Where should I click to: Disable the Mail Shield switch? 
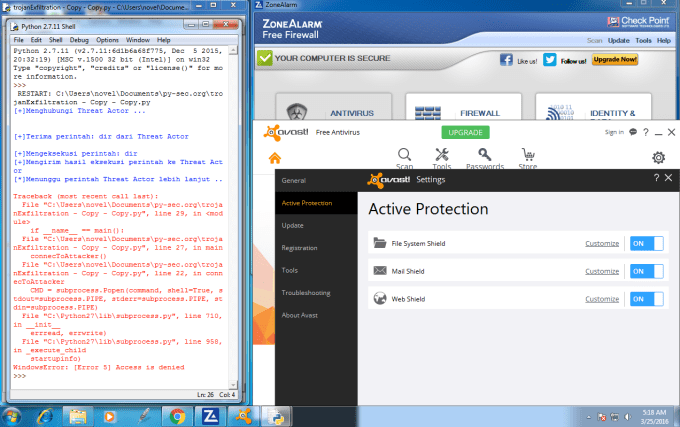(x=647, y=271)
